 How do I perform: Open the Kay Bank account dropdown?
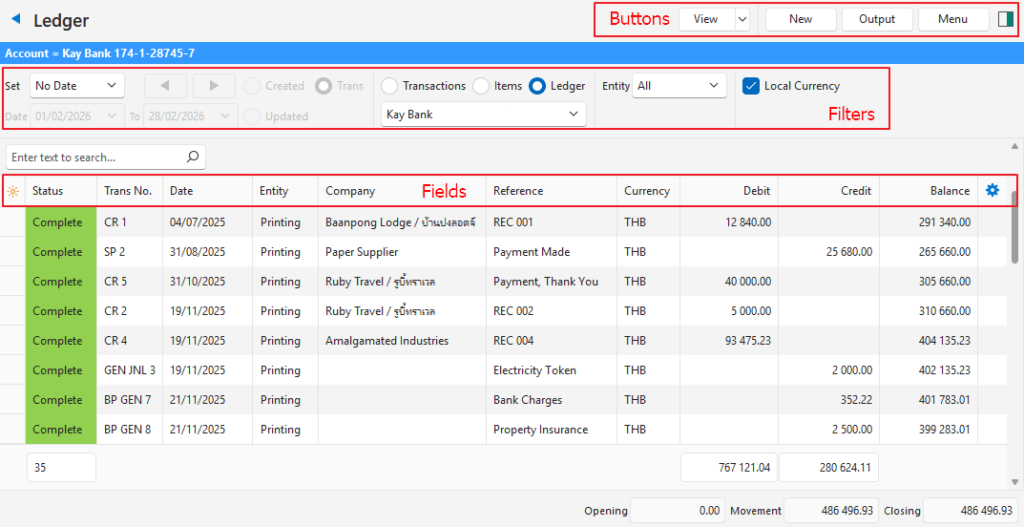click(x=483, y=114)
